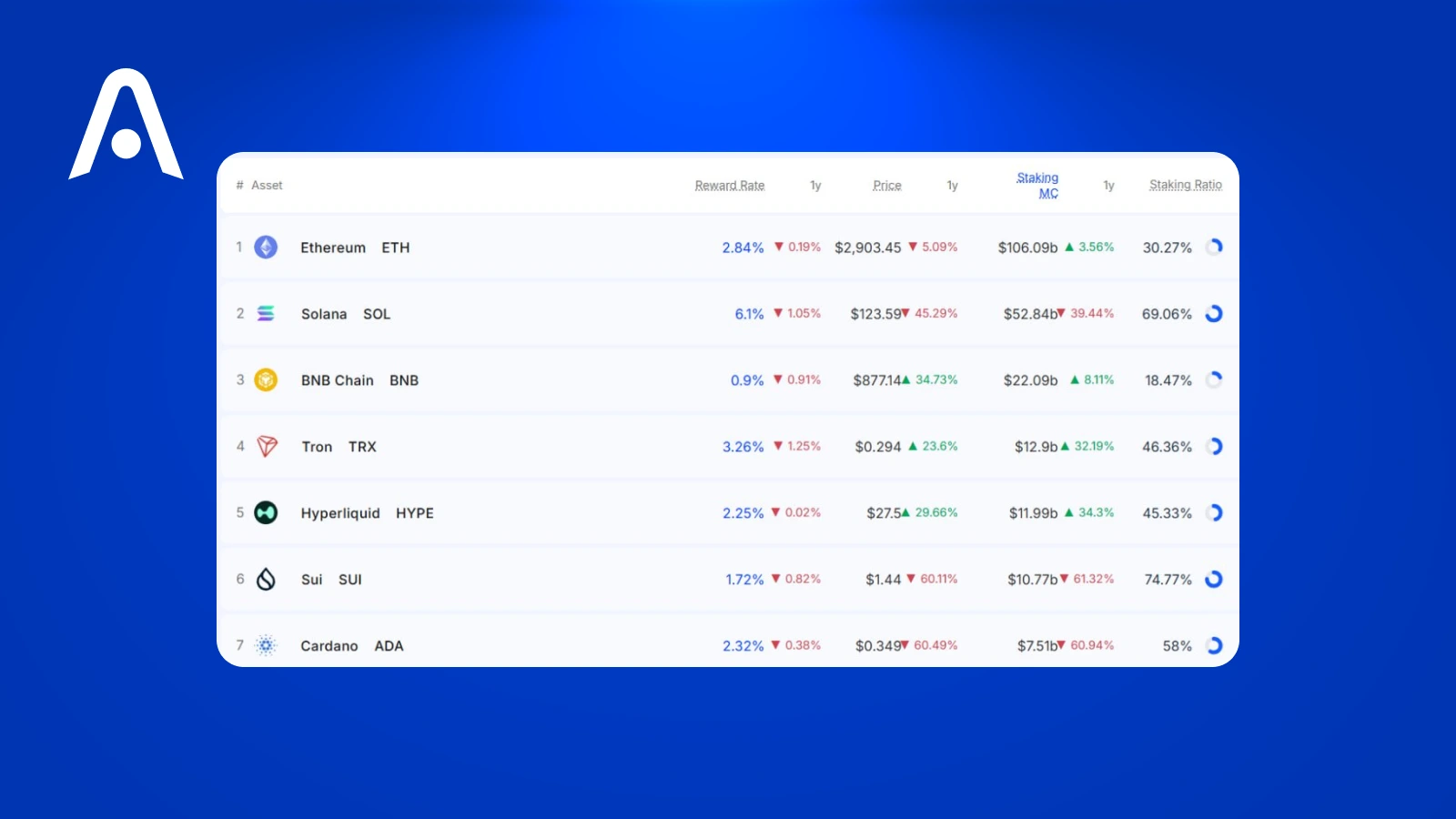This screenshot has width=1456, height=819.
Task: Select the red Tron TRX icon
Action: (x=265, y=446)
